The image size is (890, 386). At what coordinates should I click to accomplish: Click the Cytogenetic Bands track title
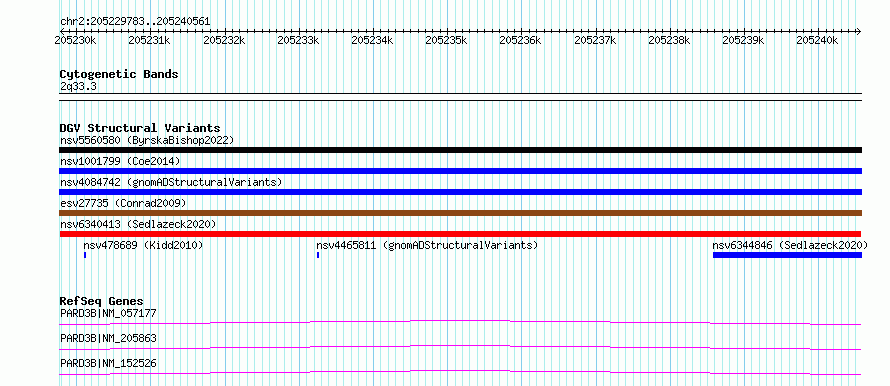pos(119,74)
